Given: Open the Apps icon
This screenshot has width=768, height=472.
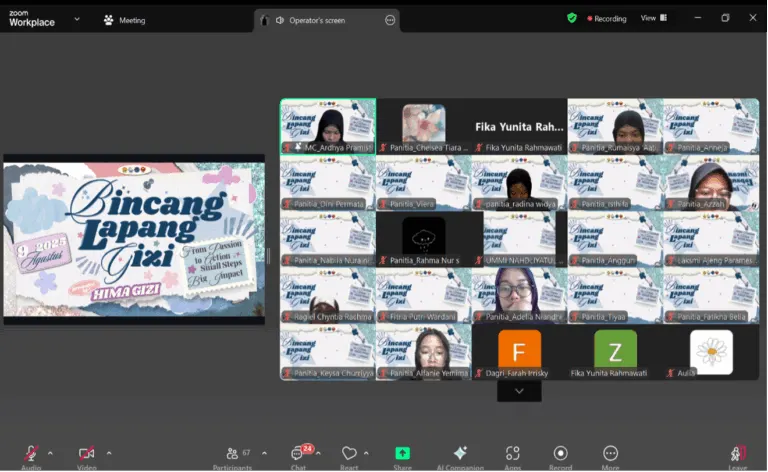Looking at the screenshot, I should point(512,453).
